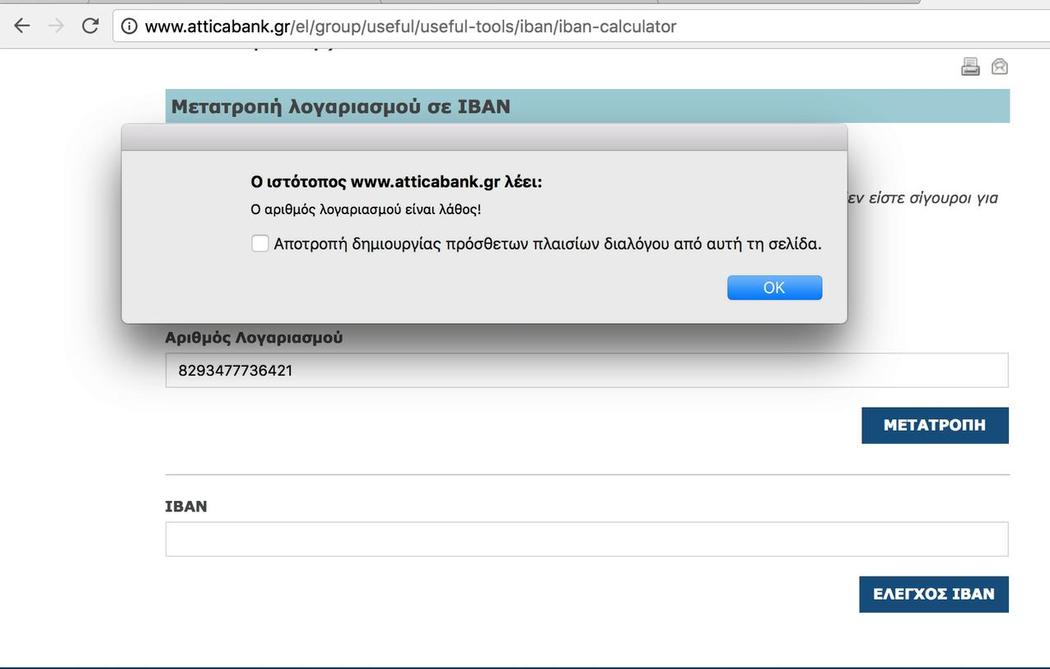Click the email page icon
Viewport: 1050px width, 669px height.
[1000, 66]
